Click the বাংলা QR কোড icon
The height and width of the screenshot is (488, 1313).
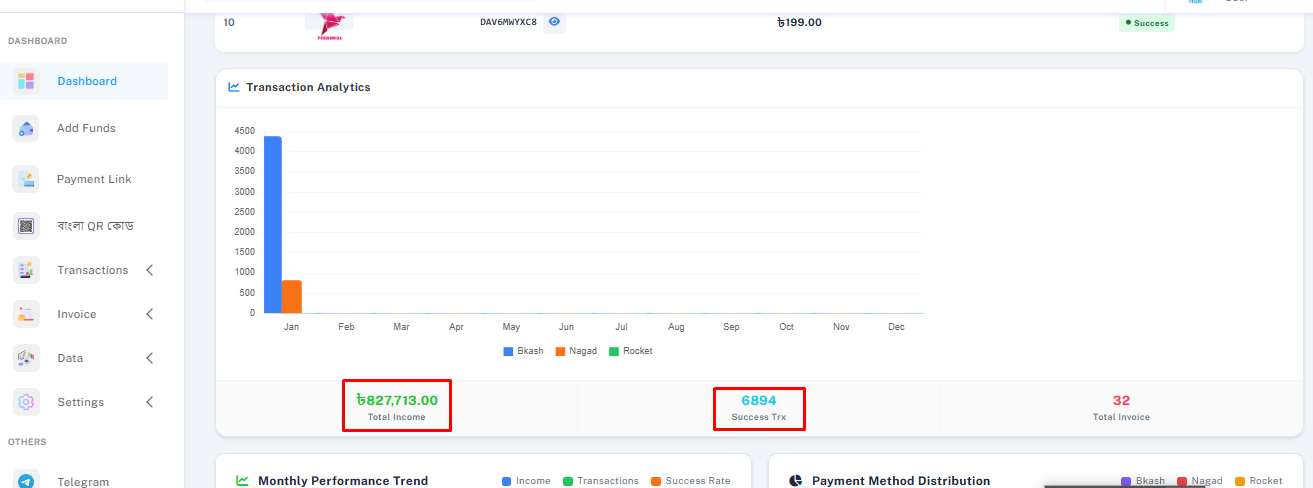26,226
